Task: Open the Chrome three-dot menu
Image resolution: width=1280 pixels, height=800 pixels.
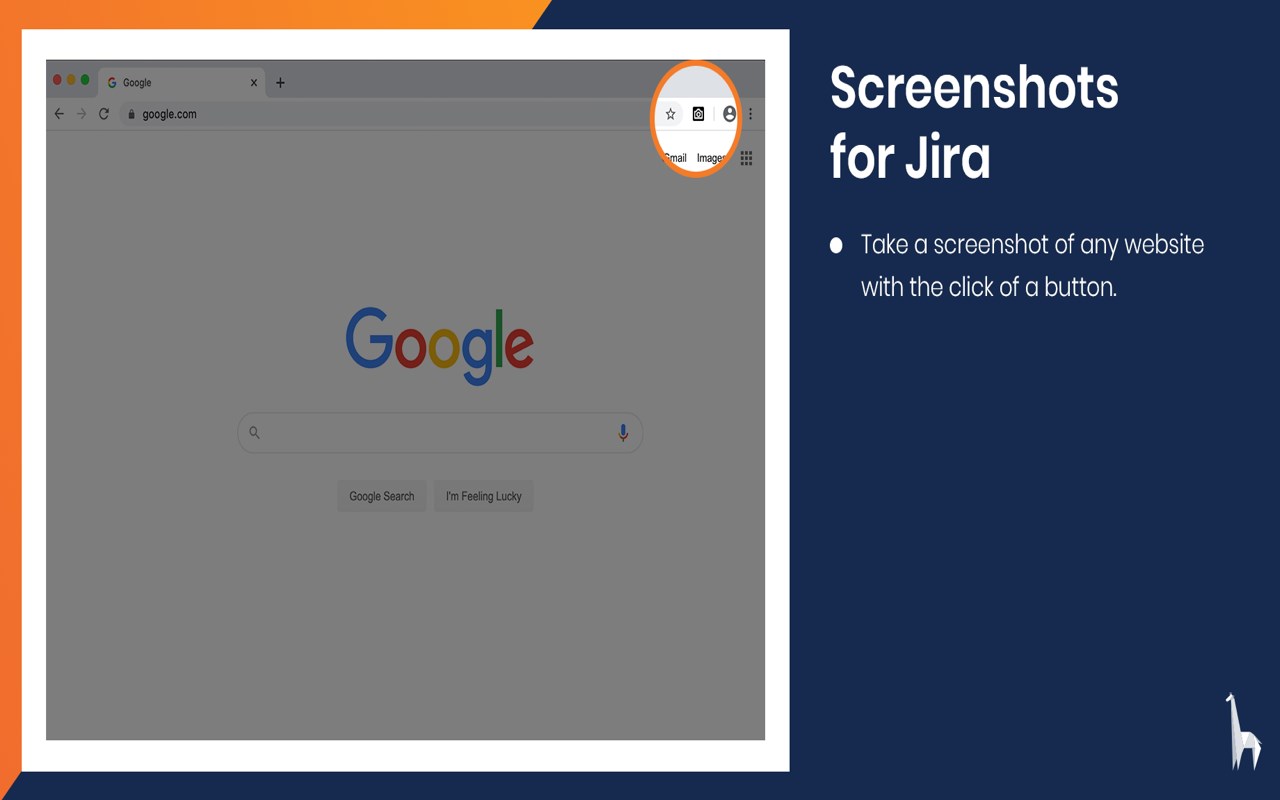Action: coord(750,114)
